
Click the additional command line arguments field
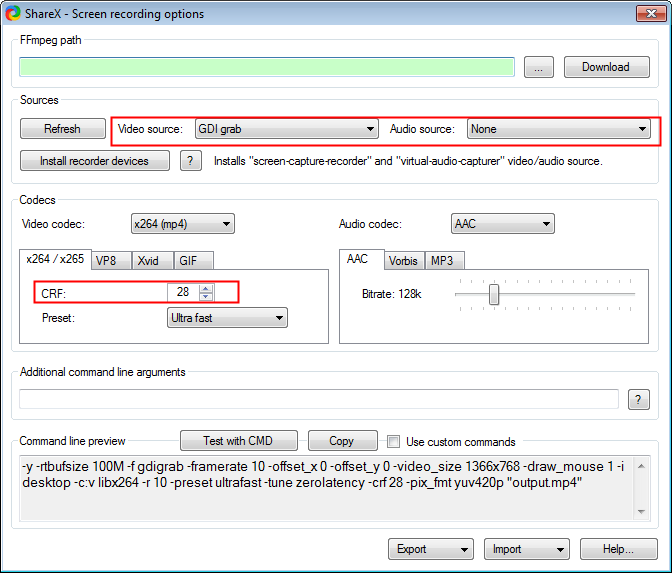point(319,399)
